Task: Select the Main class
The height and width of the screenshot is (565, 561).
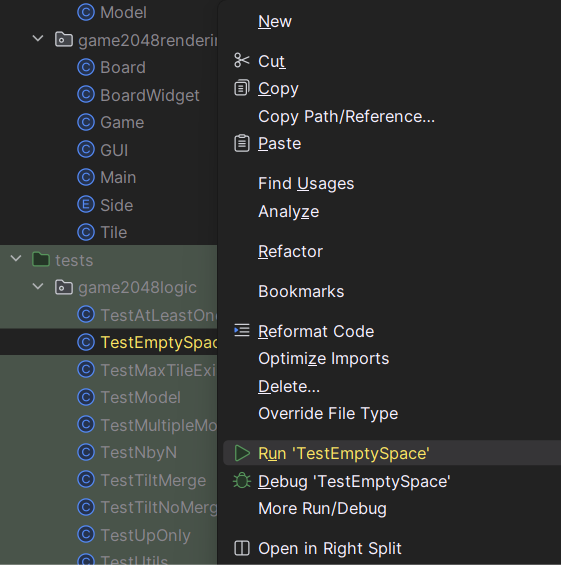Action: (118, 177)
